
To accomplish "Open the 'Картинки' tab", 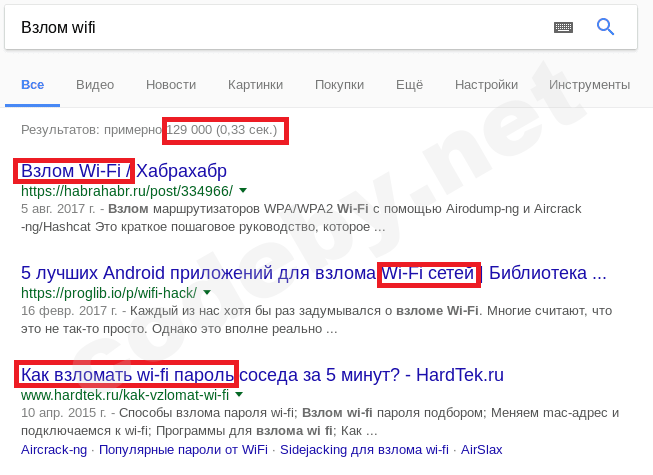I will coord(255,85).
